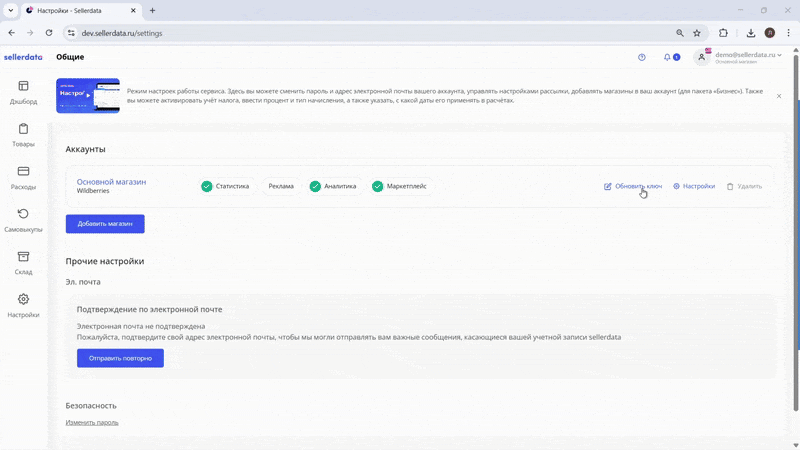Open Chrome's three-dot menu

coord(787,33)
